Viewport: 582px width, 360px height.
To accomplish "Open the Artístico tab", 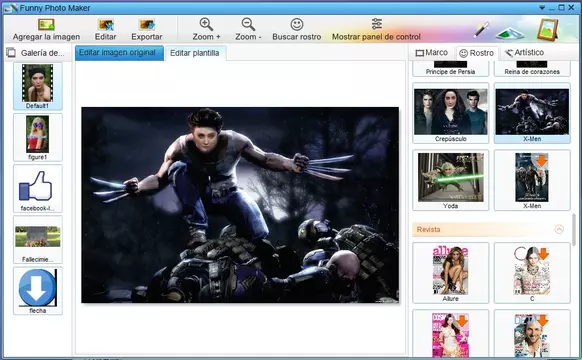I will [524, 53].
